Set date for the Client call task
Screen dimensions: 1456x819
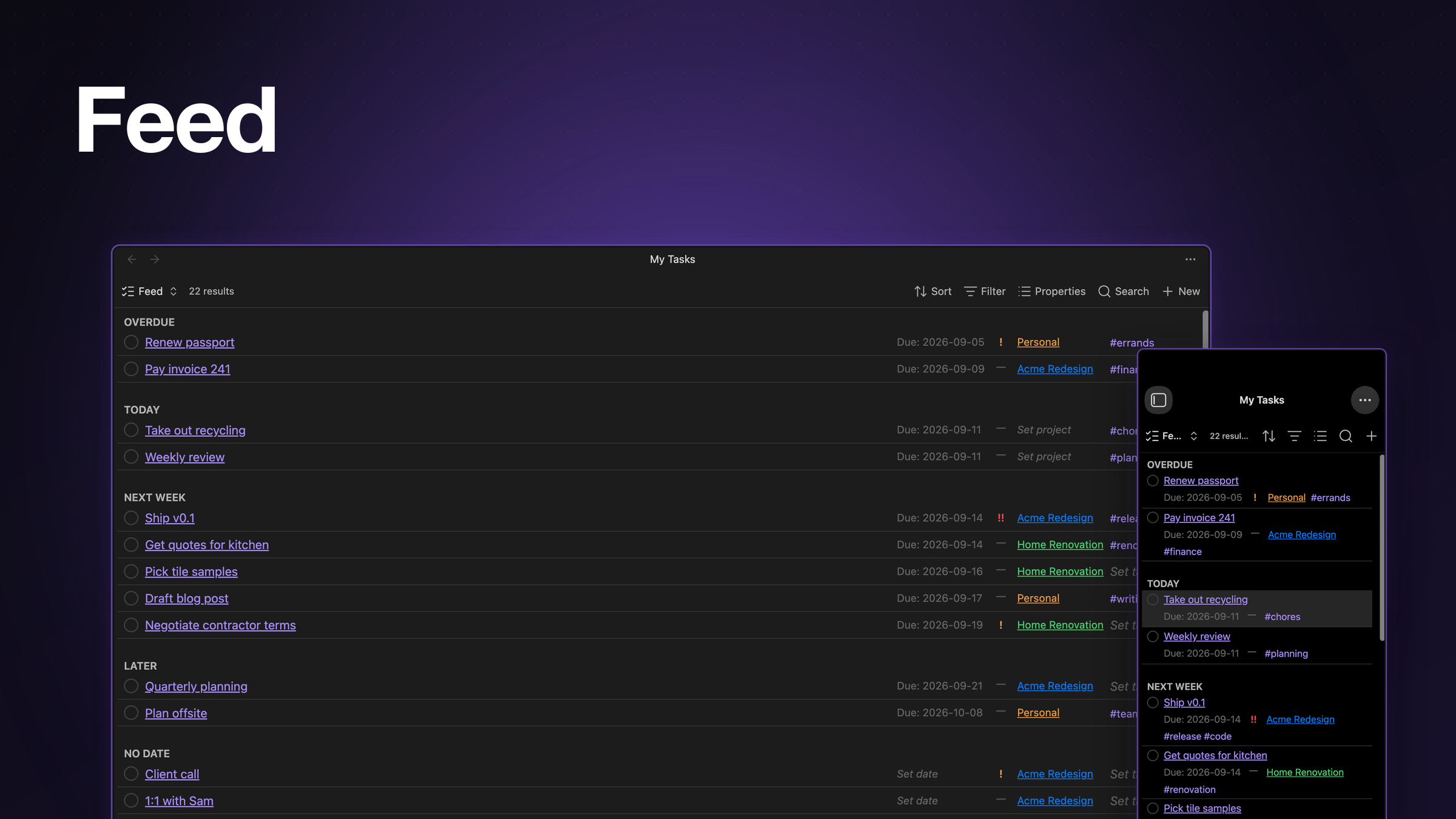point(917,774)
